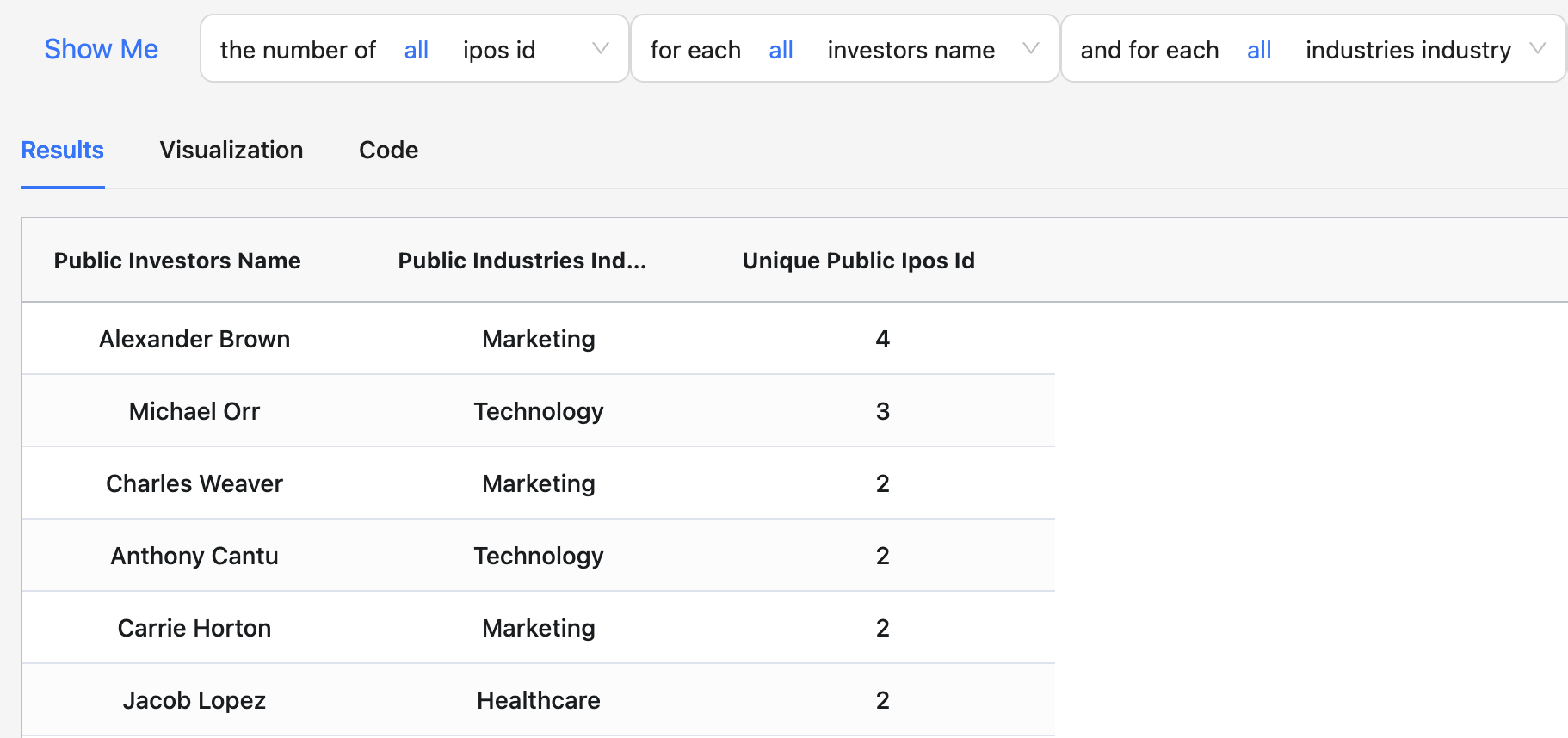Select the Carrie Horton row cell
This screenshot has height=738, width=1568.
pos(194,629)
